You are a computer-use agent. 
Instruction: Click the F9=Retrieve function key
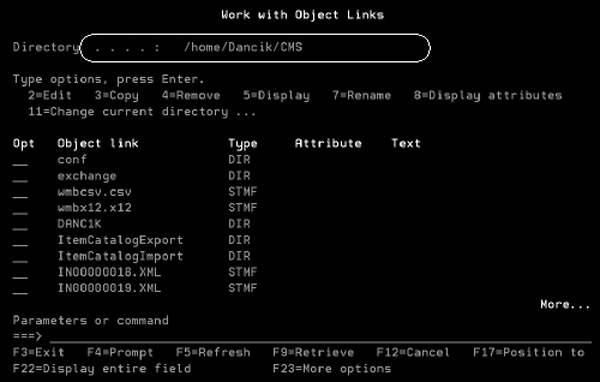click(313, 352)
